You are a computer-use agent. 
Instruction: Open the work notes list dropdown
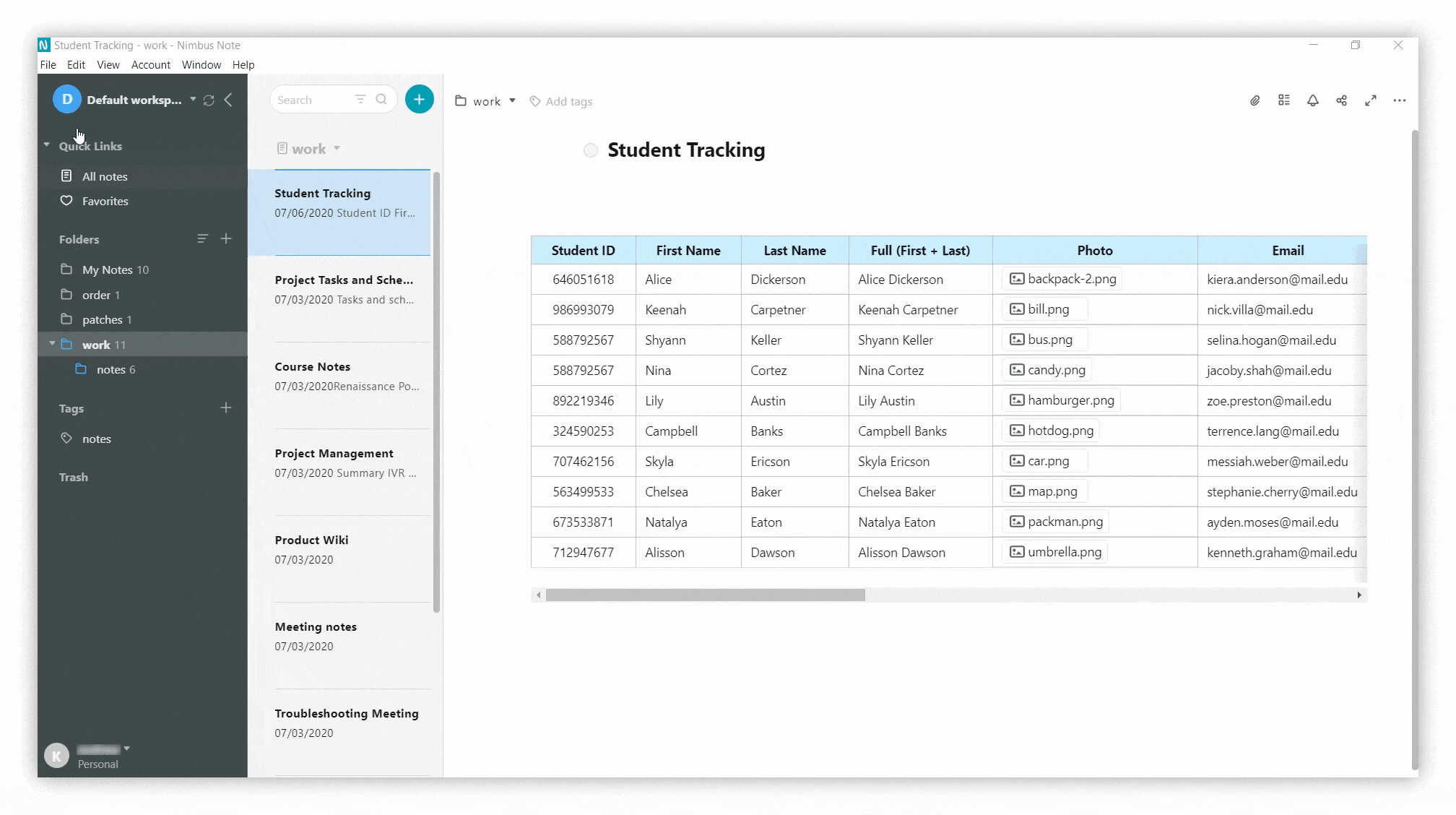tap(337, 148)
